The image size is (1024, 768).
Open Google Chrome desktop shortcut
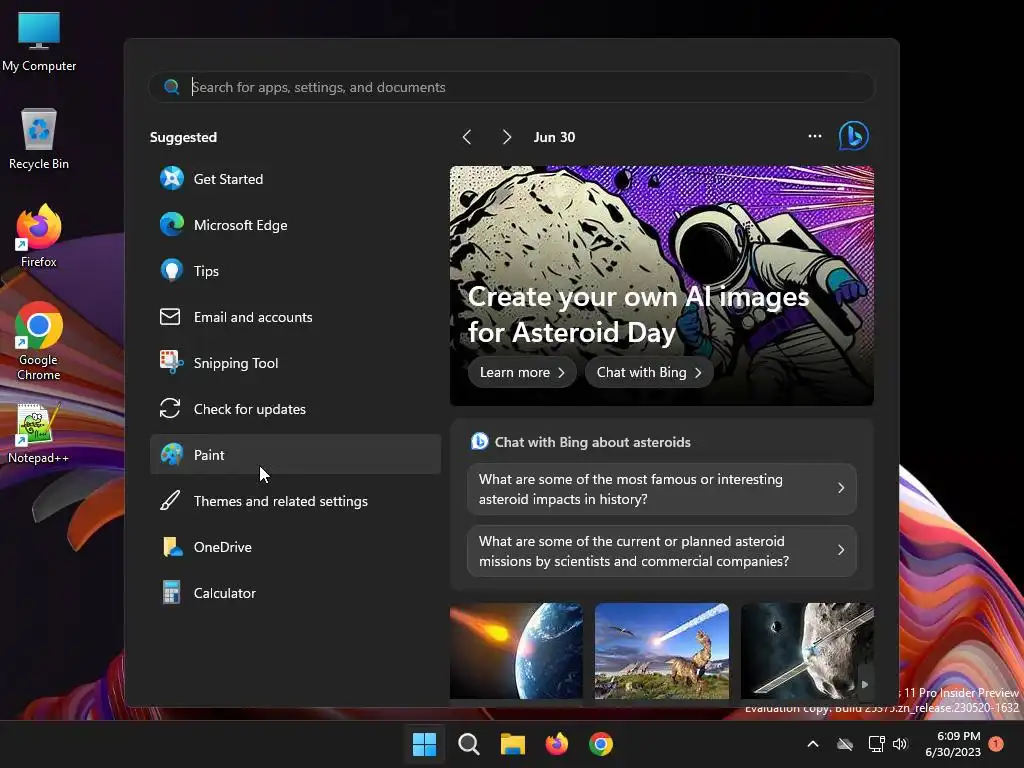(x=39, y=341)
